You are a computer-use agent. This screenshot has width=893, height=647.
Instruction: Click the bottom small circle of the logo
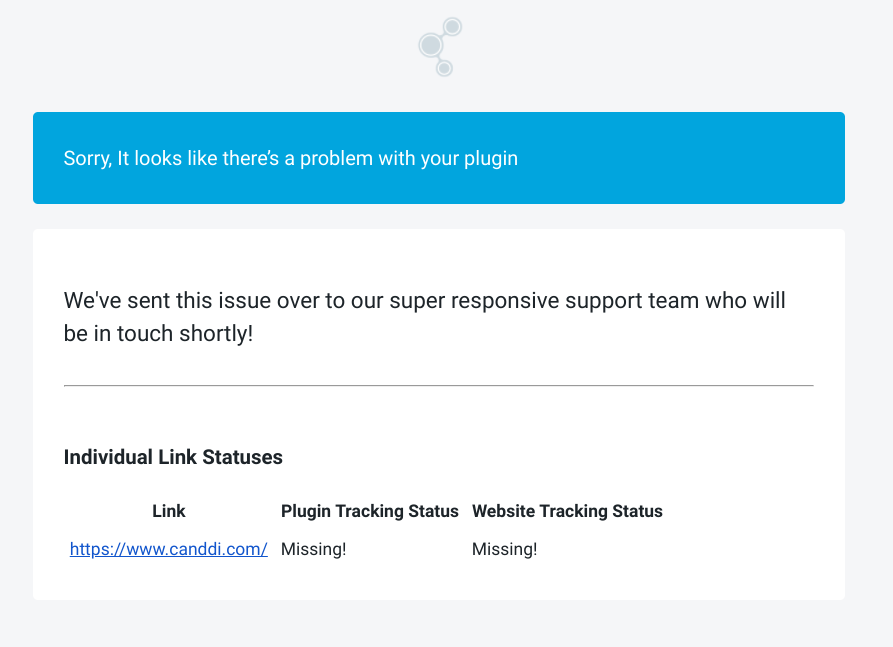coord(444,68)
